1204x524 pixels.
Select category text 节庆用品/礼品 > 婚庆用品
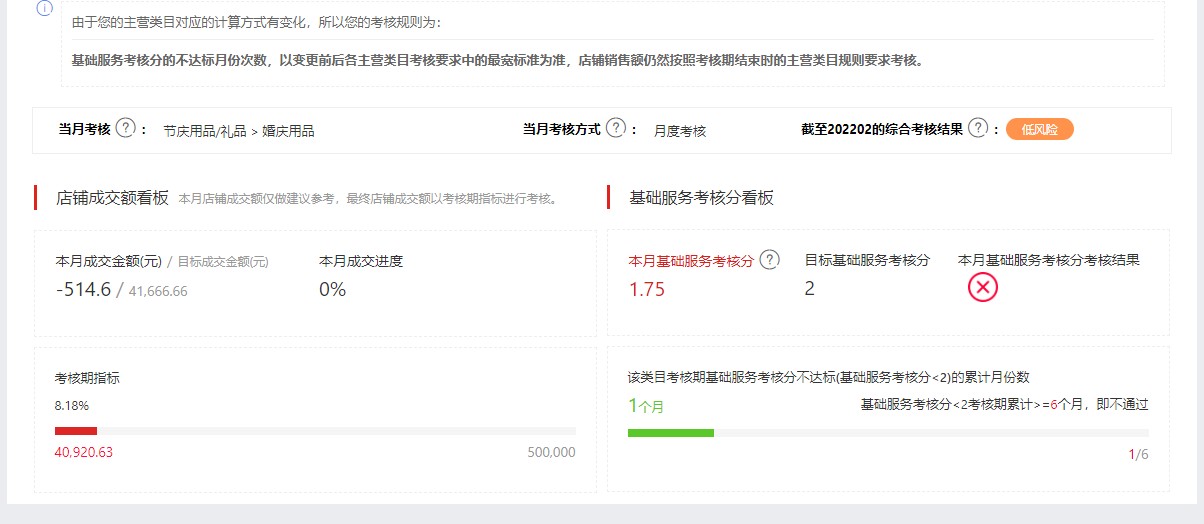[x=239, y=130]
